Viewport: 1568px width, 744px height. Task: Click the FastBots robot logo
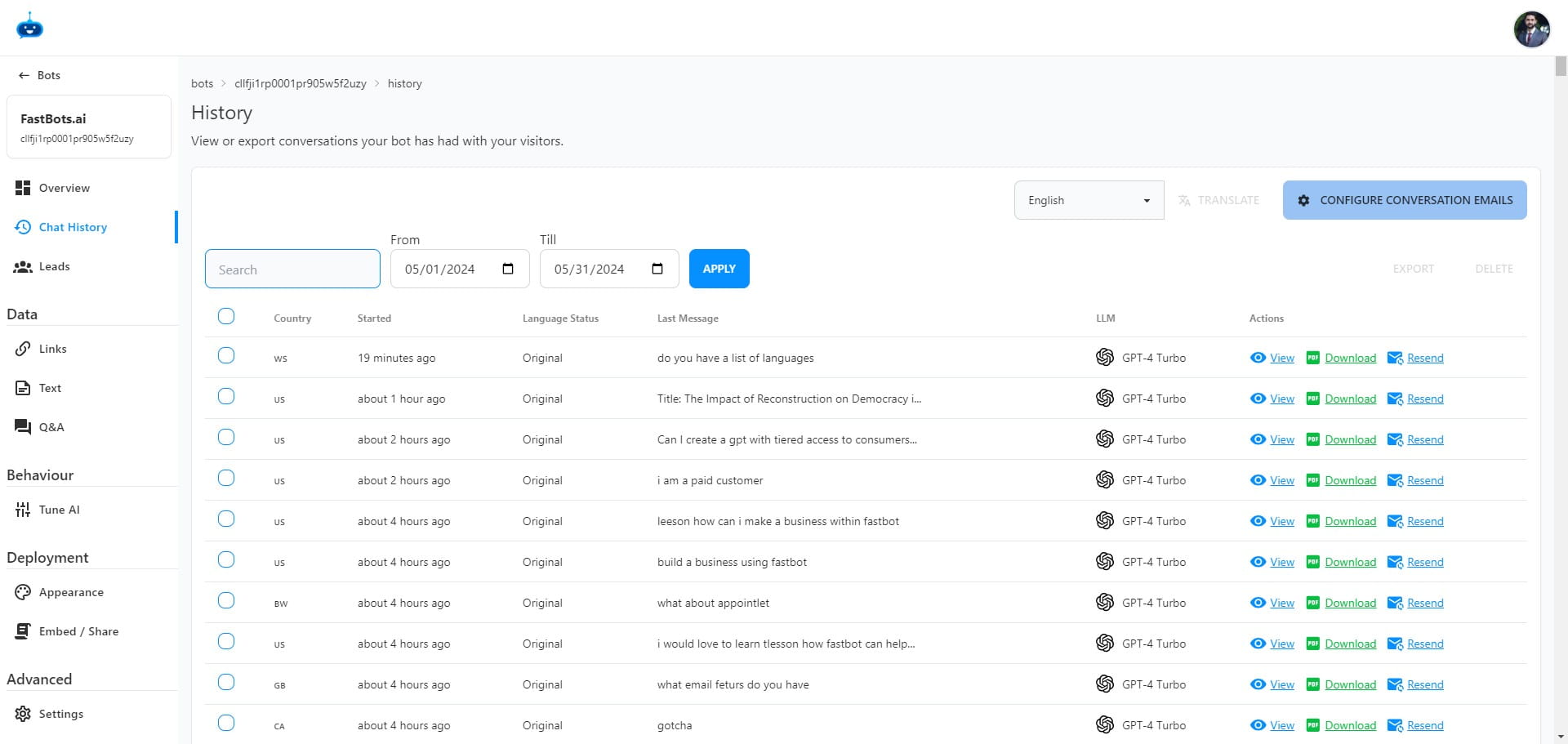pos(29,27)
